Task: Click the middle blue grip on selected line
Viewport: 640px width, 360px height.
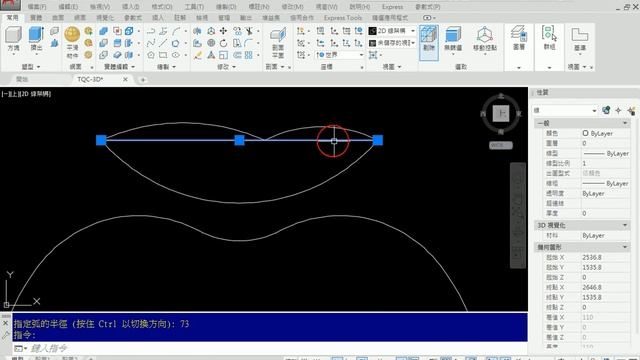Action: pos(240,140)
